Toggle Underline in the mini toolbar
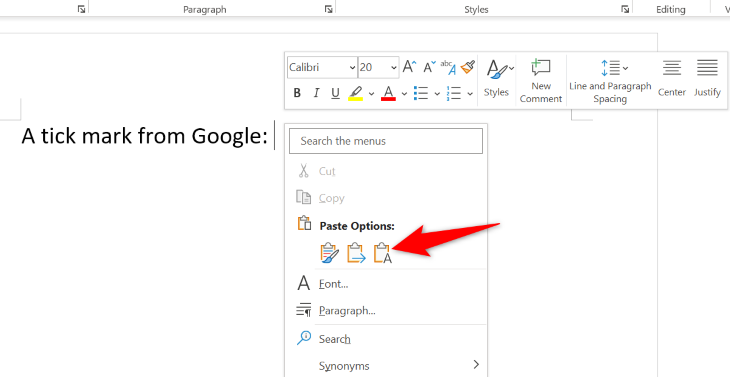Viewport: 730px width, 377px height. coord(335,93)
